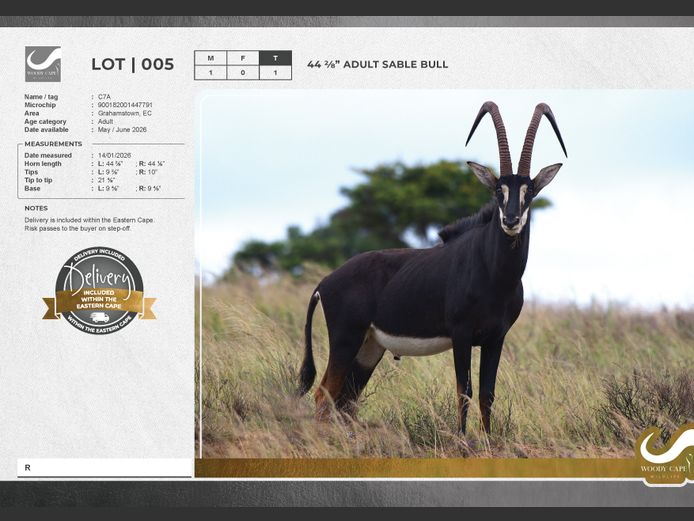Click the NOTES heading
This screenshot has height=521, width=694.
pyautogui.click(x=36, y=208)
